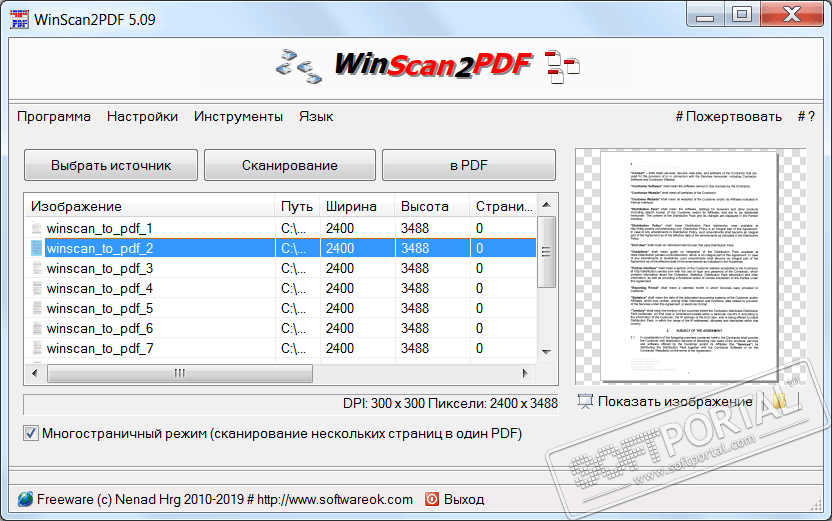This screenshot has height=521, width=832.
Task: Click the file icon of winscan_to_pdf_5
Action: 37,308
